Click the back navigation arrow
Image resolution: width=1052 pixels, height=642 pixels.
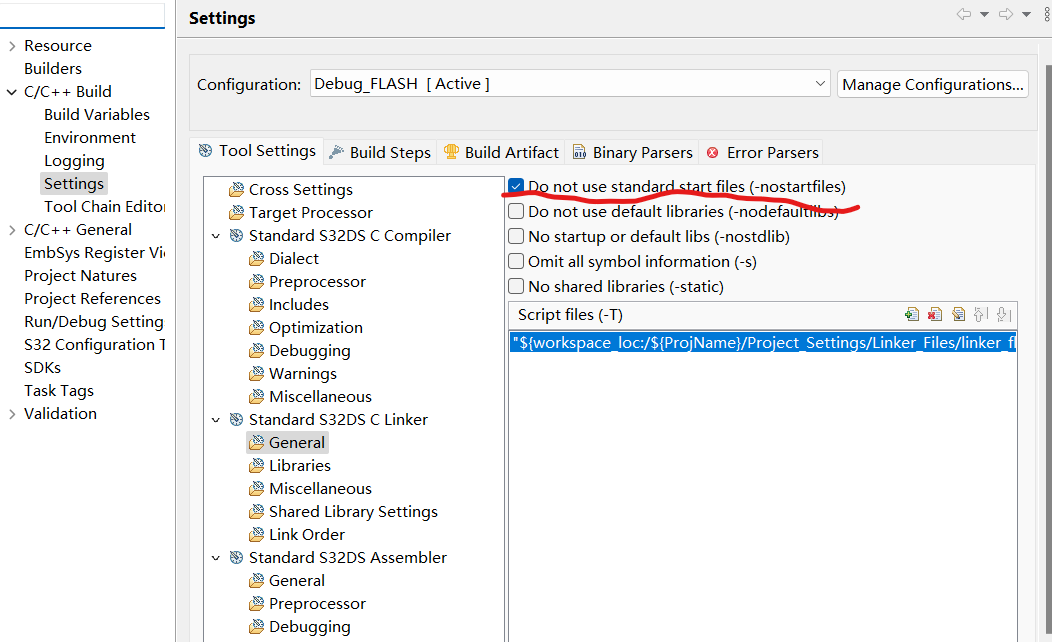click(x=963, y=15)
